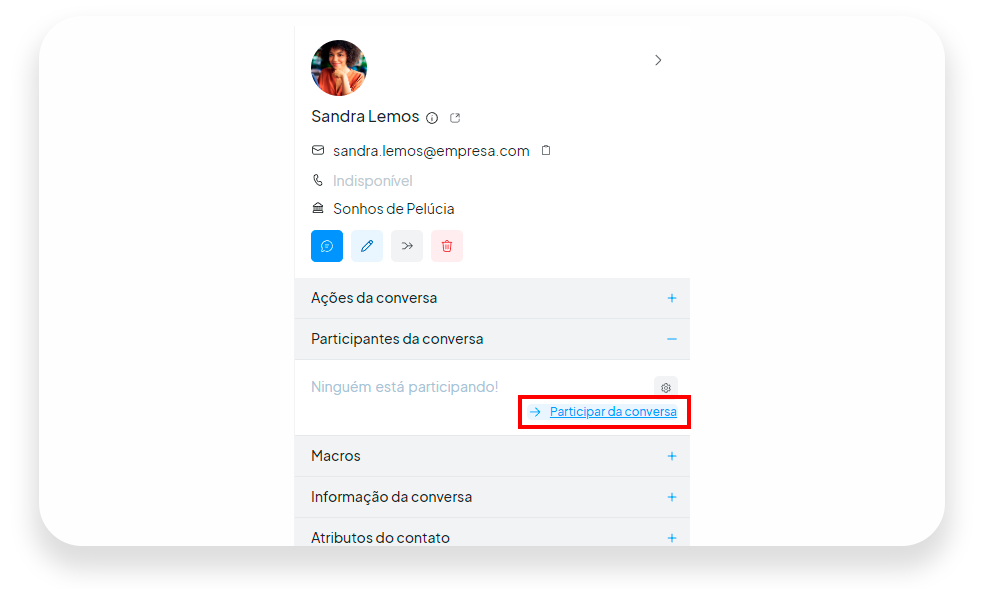Start a new conversation with the blue chat button
The width and height of the screenshot is (989, 589).
[327, 246]
